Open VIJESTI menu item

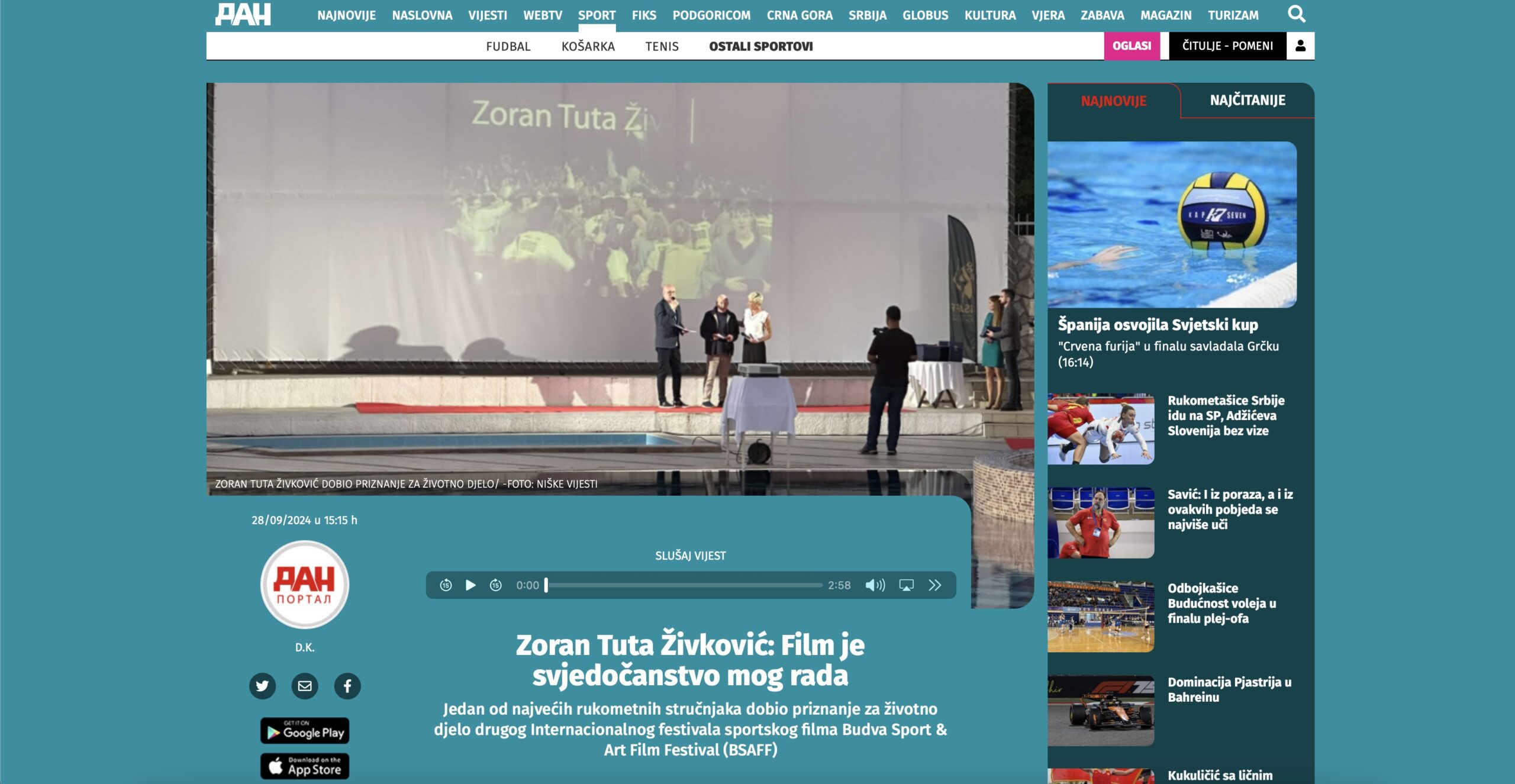point(488,15)
